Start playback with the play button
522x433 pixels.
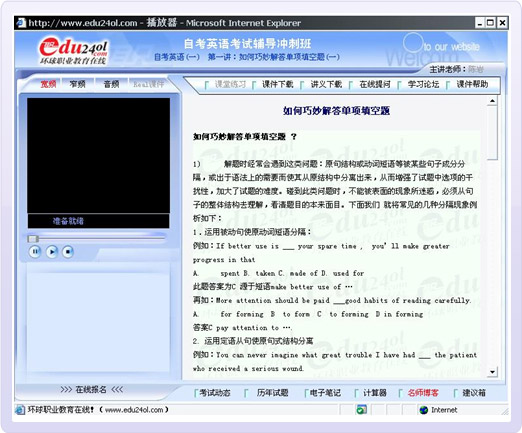point(52,252)
